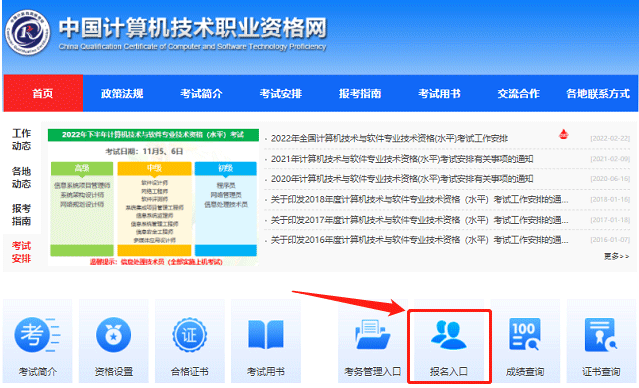Click the 考务管理入口 label text
The height and width of the screenshot is (388, 639).
[372, 372]
